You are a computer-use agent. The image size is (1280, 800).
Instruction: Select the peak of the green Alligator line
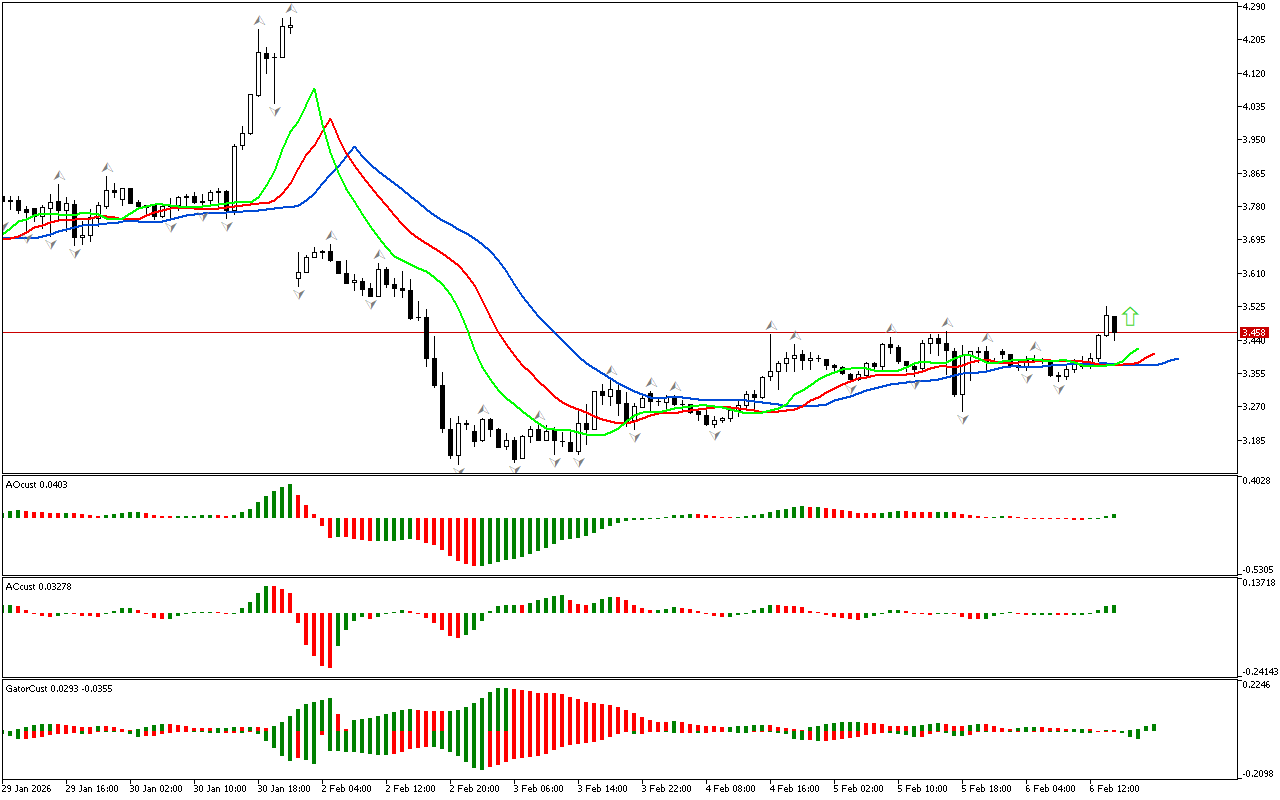(315, 89)
